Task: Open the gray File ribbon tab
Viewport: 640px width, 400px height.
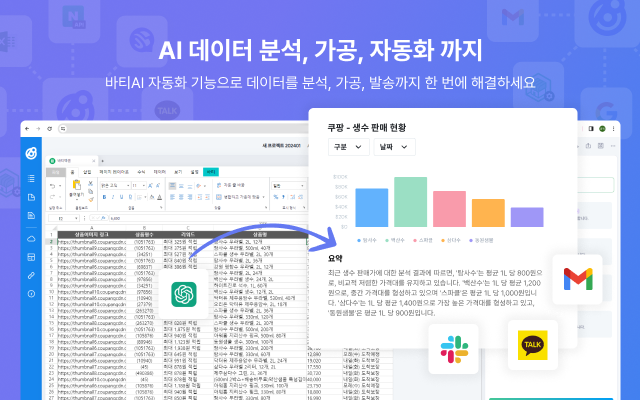Action: pos(56,172)
